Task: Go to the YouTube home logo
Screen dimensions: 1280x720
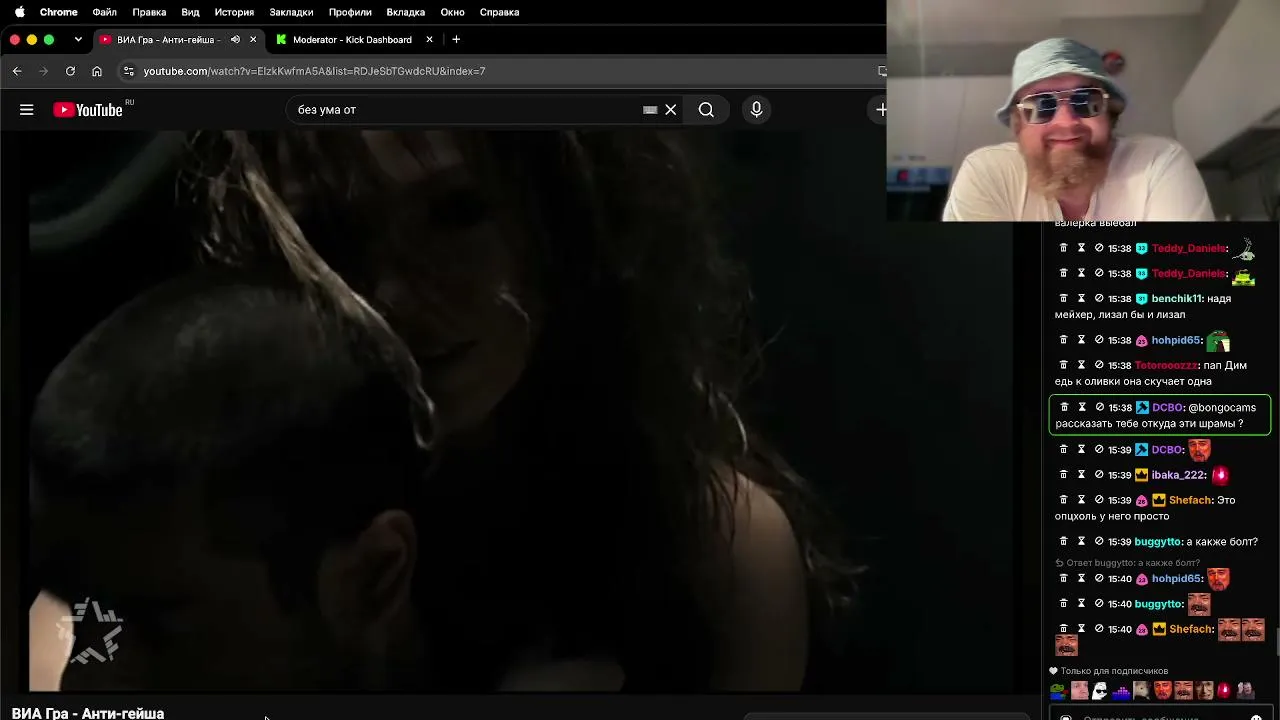Action: coord(88,110)
